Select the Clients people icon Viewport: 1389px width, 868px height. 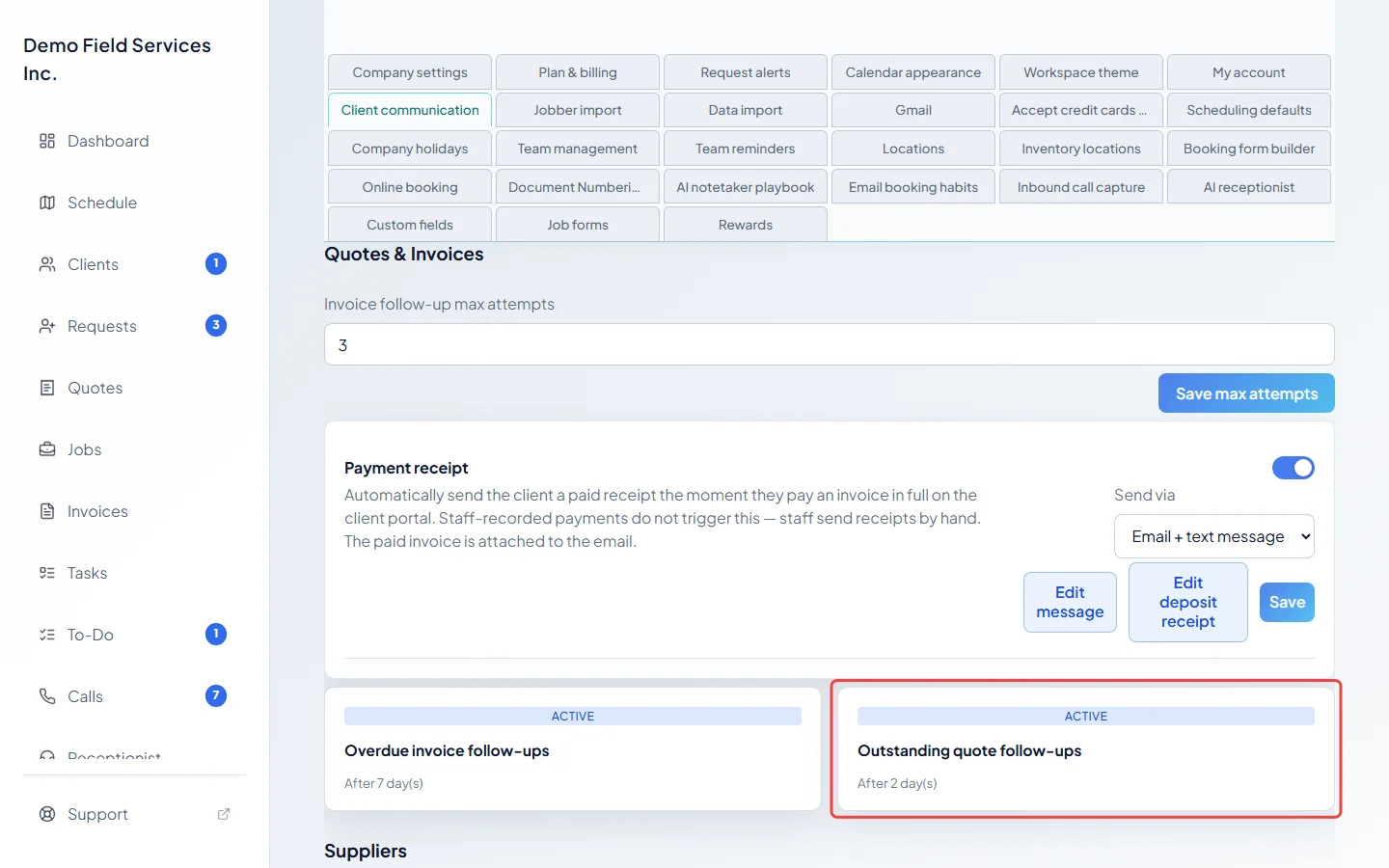coord(47,264)
